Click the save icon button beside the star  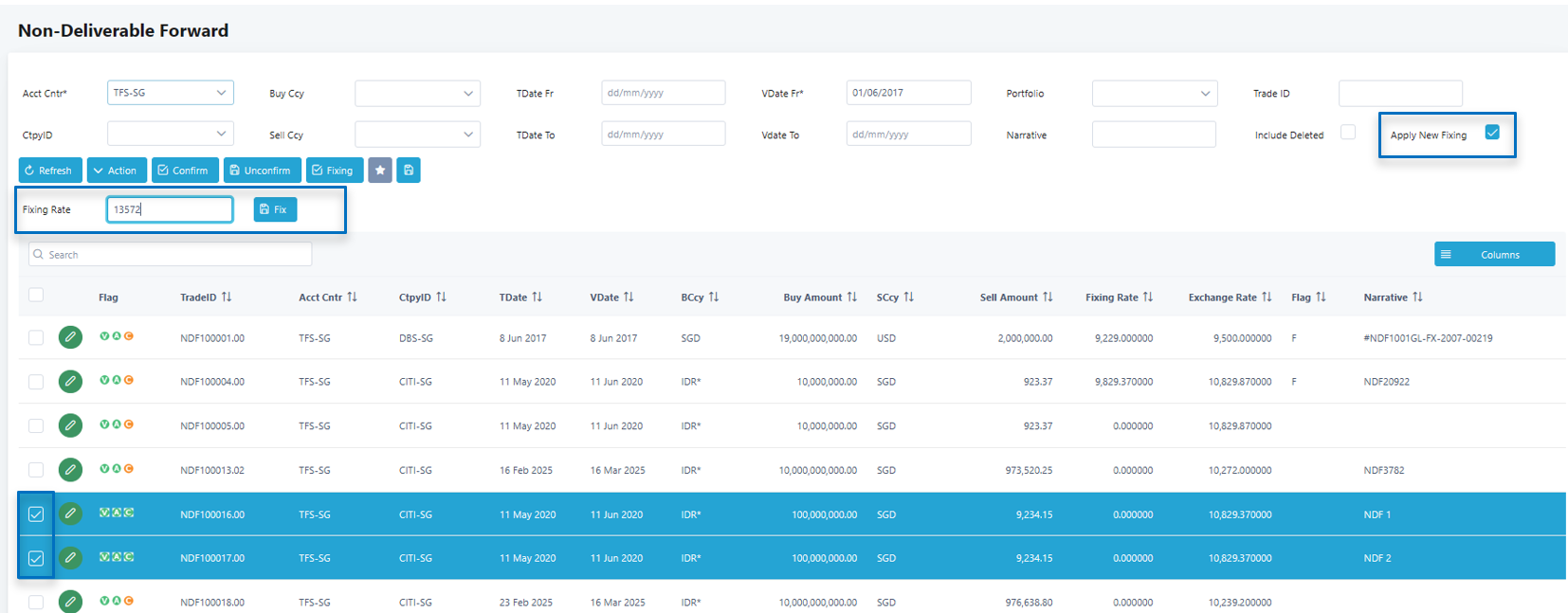pyautogui.click(x=409, y=171)
